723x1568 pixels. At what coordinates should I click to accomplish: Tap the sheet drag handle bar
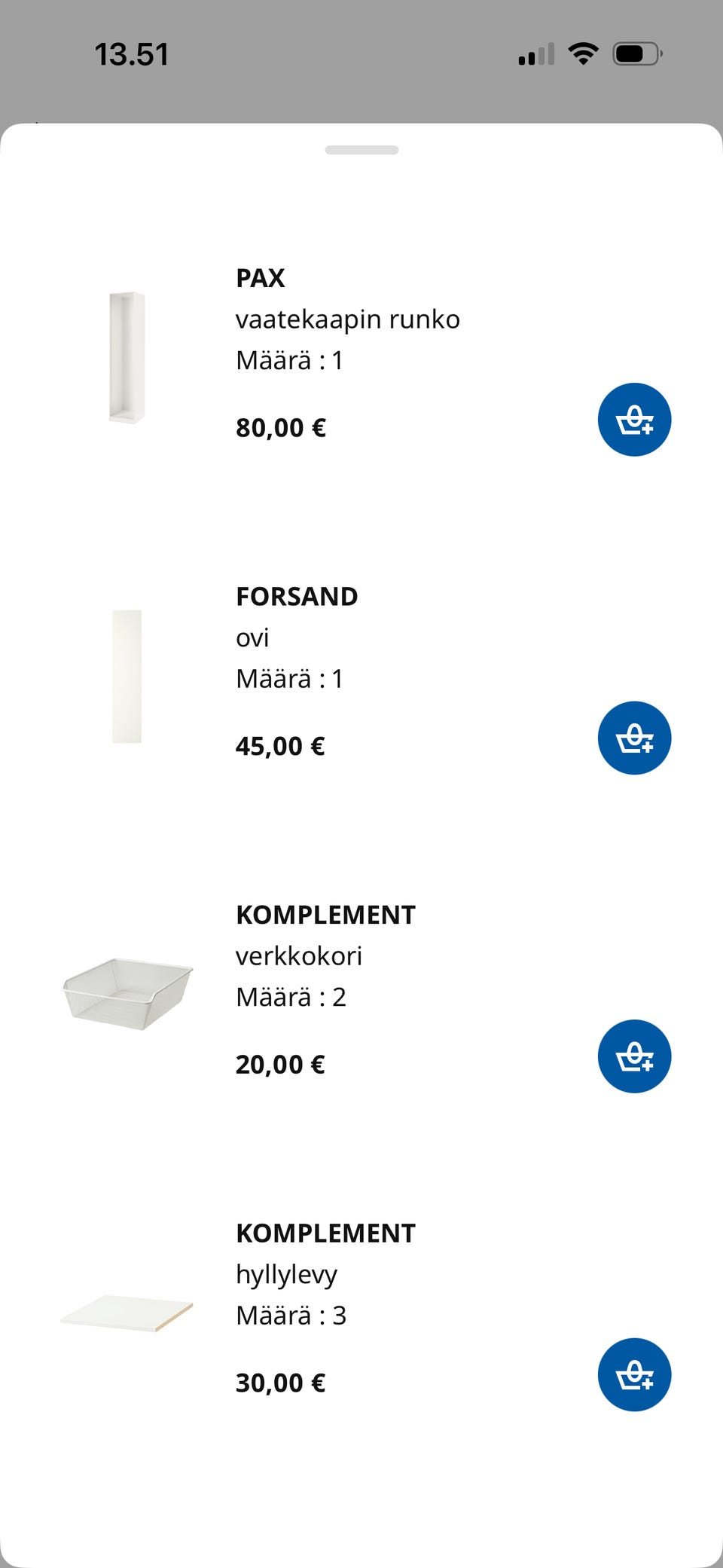pos(361,150)
